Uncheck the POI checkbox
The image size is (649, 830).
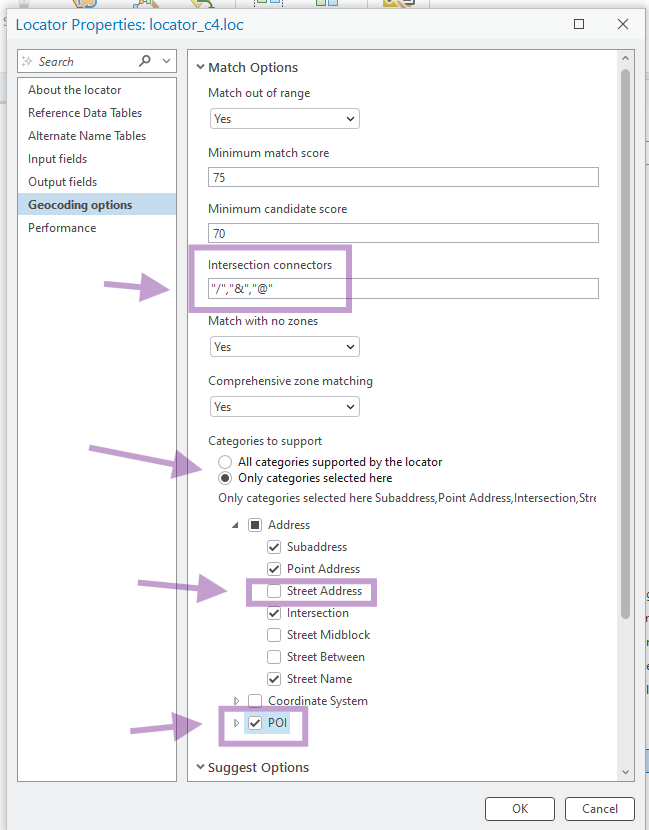(255, 723)
